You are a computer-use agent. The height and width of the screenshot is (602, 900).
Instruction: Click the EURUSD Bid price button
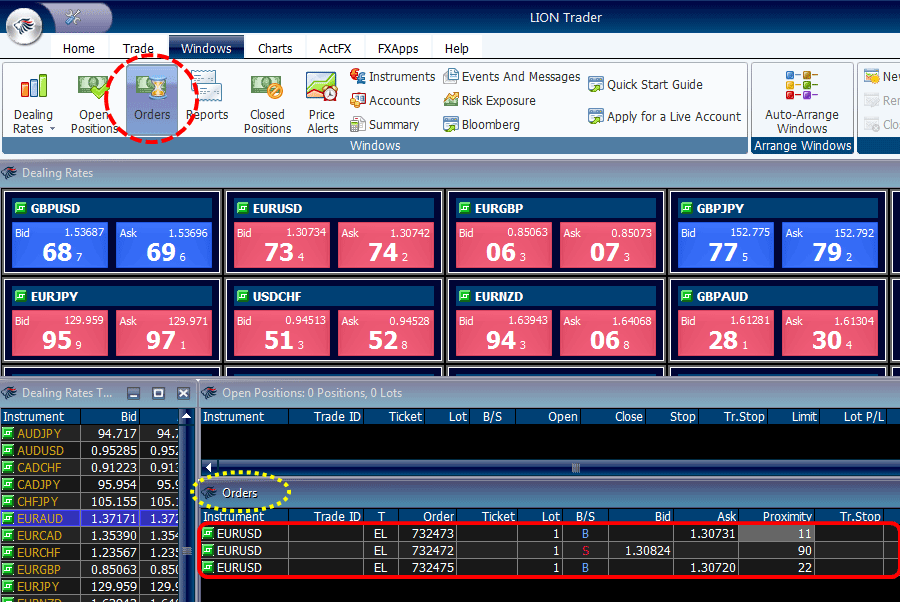[282, 245]
